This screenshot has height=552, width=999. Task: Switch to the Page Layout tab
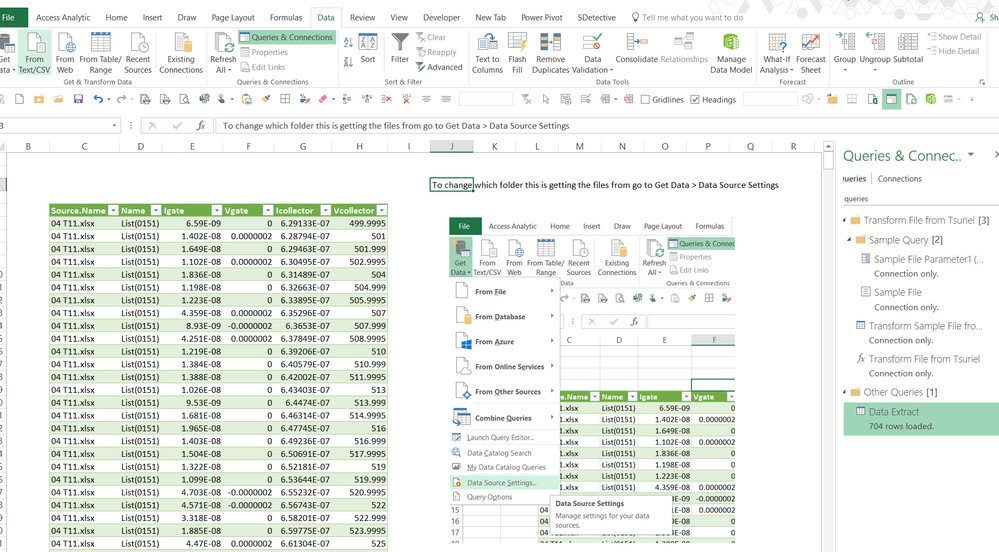[233, 17]
